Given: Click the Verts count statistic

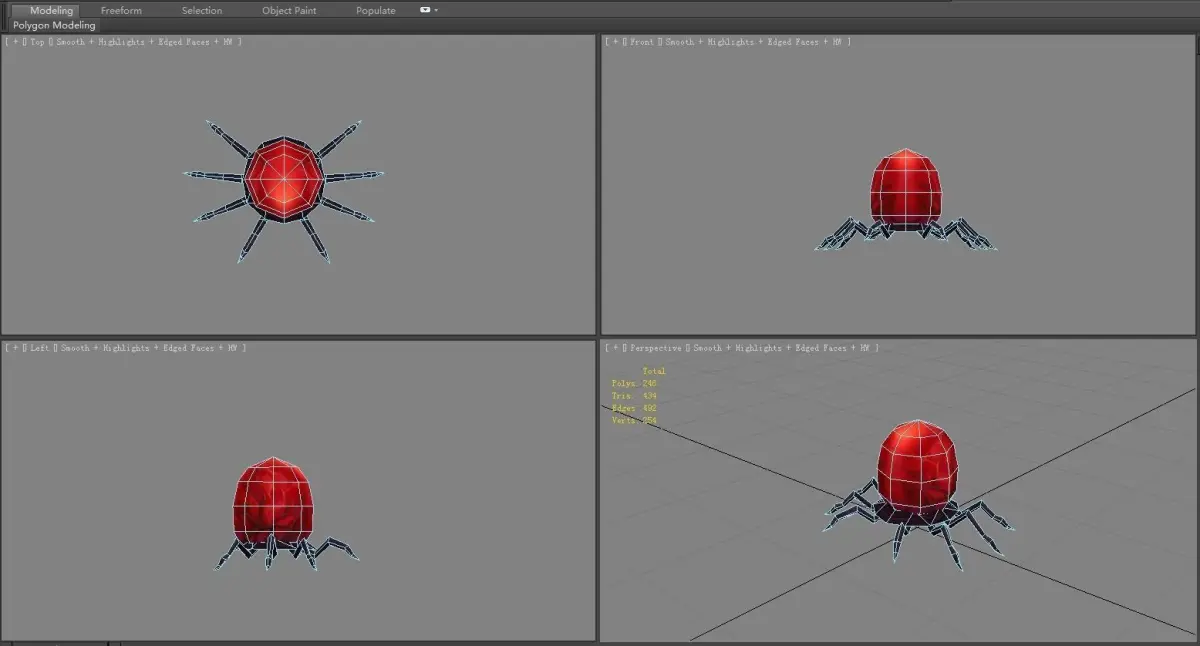Looking at the screenshot, I should (x=634, y=421).
